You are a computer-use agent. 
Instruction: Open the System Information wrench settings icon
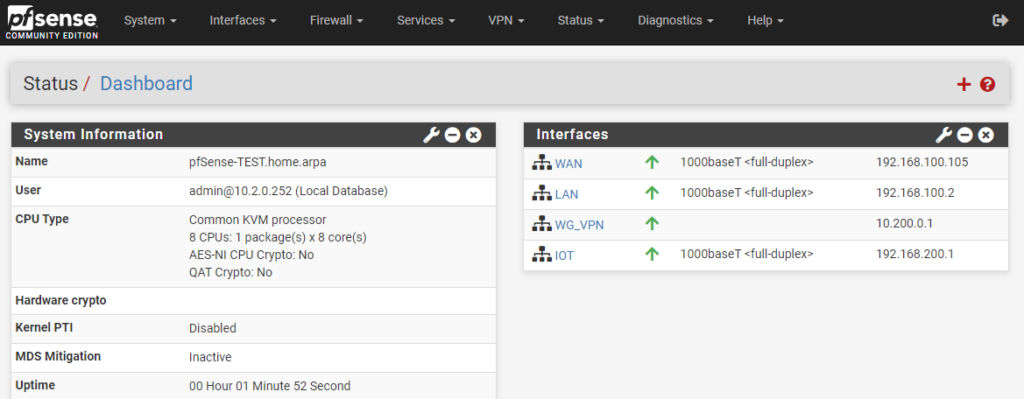tap(431, 135)
